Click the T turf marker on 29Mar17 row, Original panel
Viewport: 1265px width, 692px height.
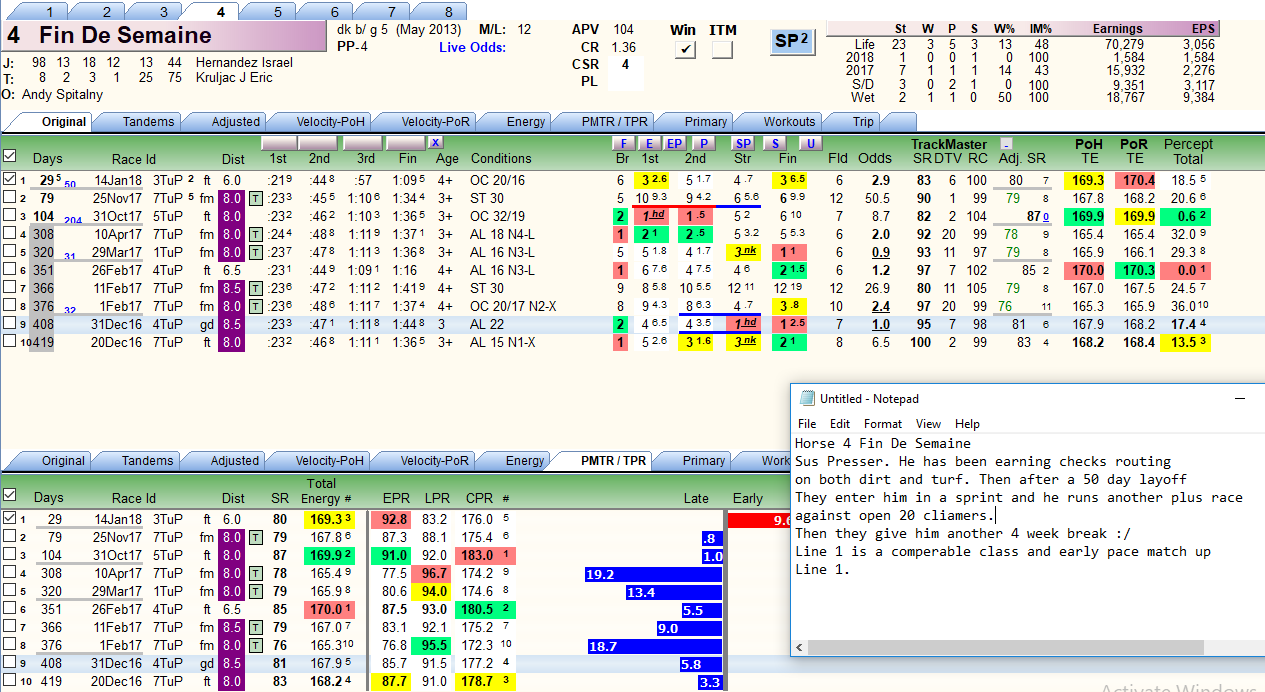(256, 252)
